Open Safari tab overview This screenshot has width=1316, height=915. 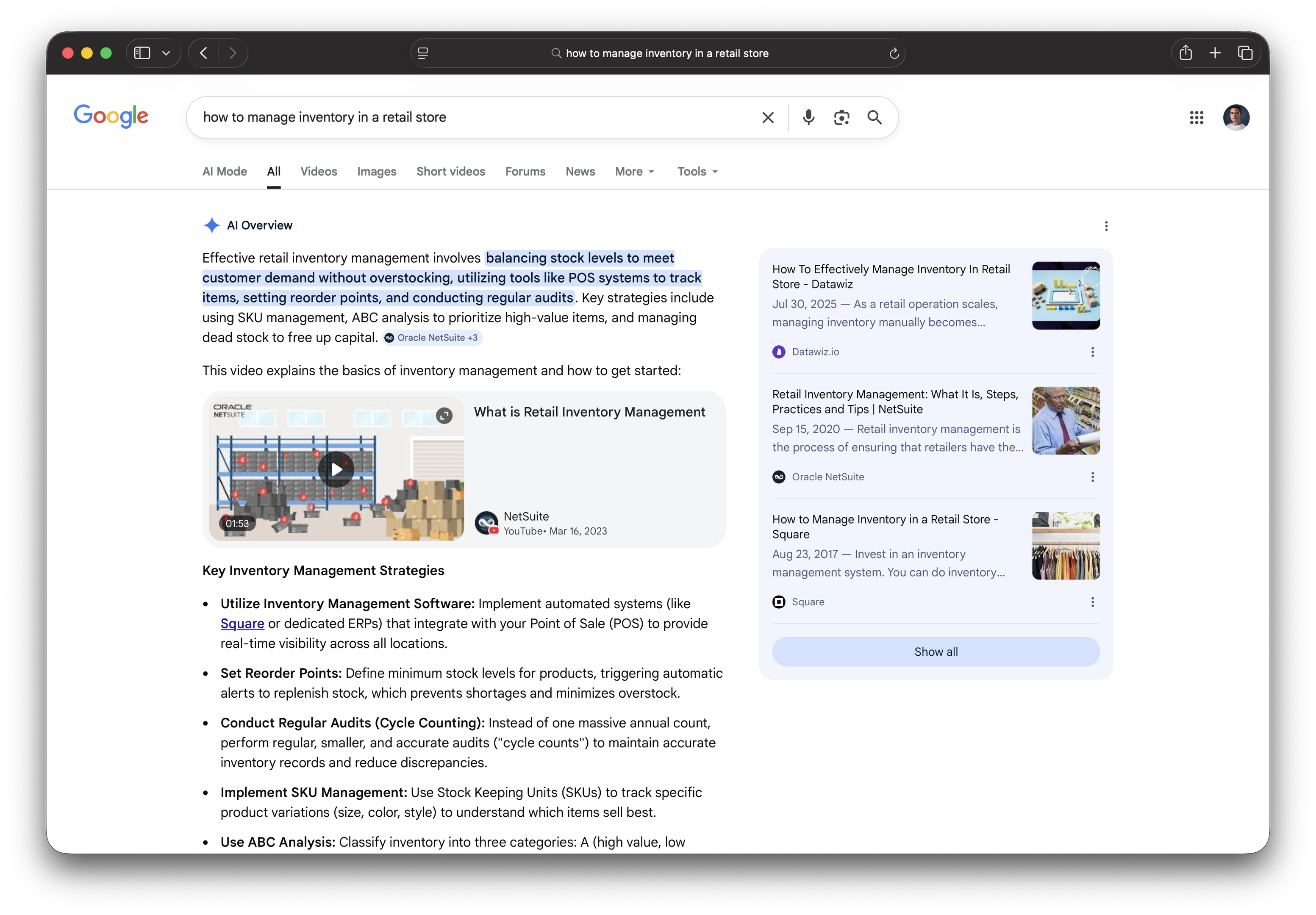[1244, 53]
